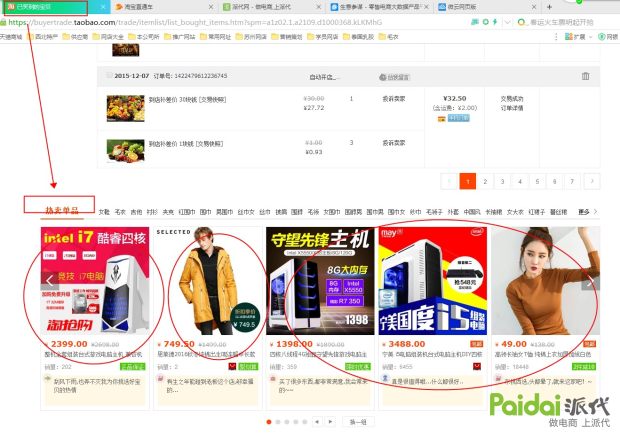Select the 热卖单品 tab
Viewport: 620px width, 437px height.
point(62,210)
